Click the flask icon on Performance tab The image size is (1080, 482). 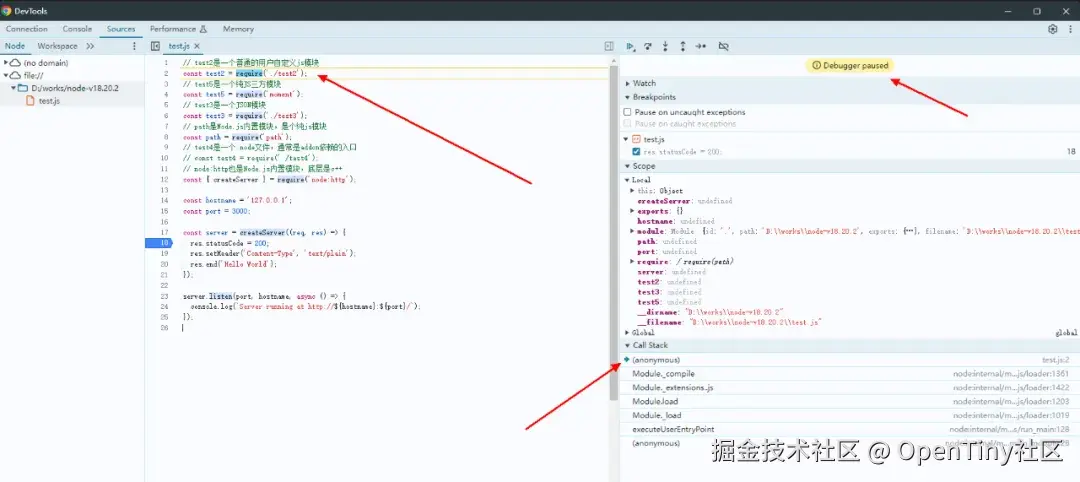click(203, 29)
